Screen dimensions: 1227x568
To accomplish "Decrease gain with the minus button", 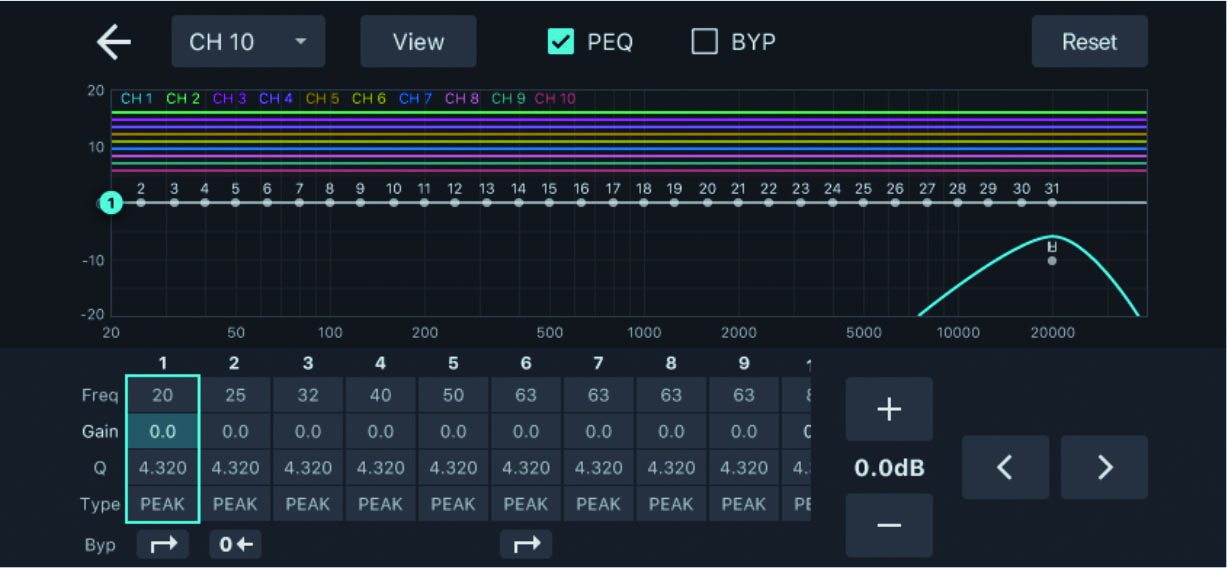I will click(889, 525).
